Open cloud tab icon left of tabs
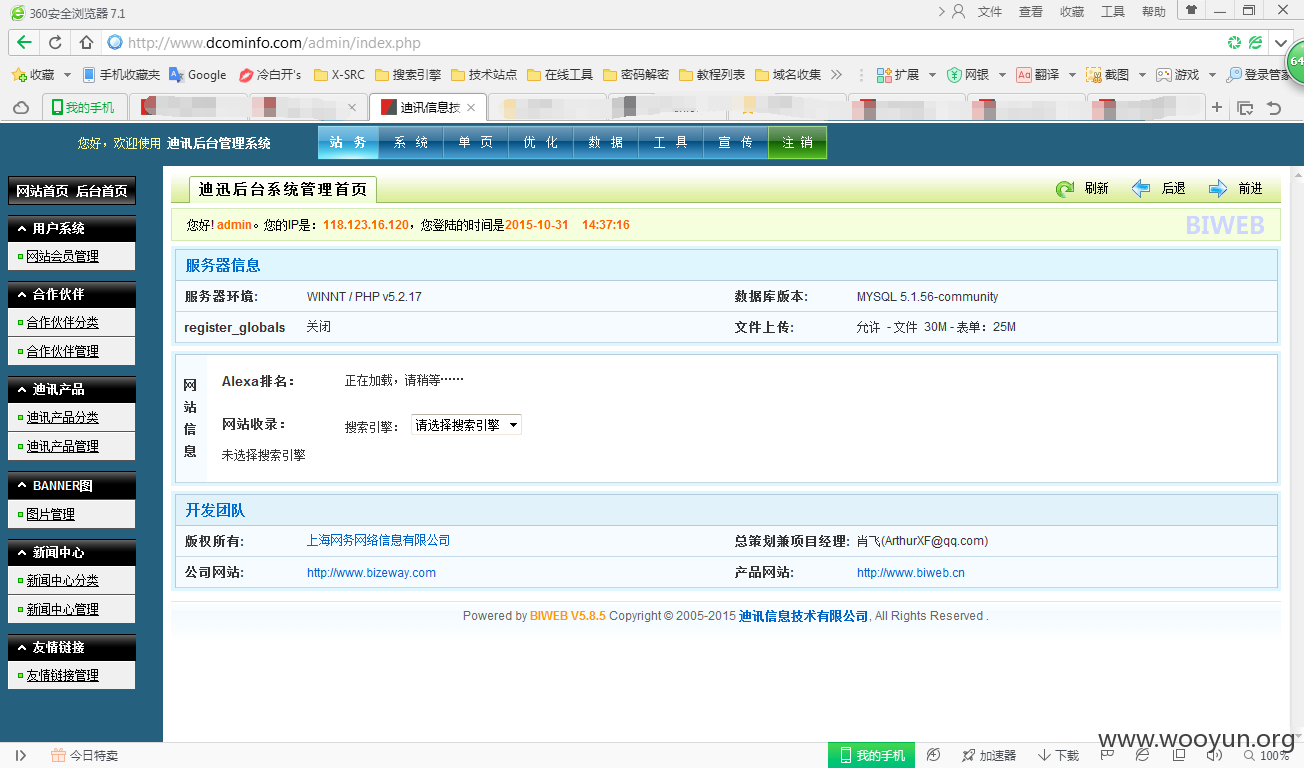Viewport: 1304px width, 768px height. [20, 108]
